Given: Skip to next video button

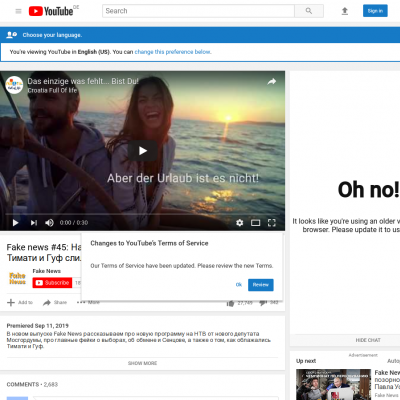Looking at the screenshot, I should pyautogui.click(x=34, y=223).
